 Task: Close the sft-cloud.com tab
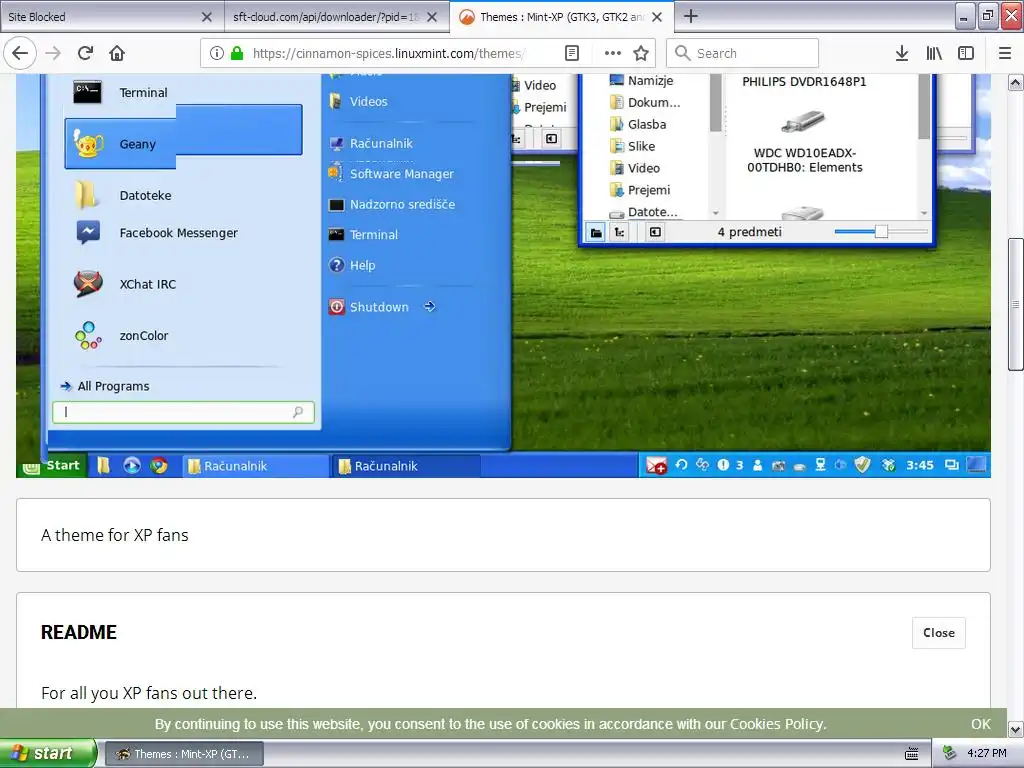click(432, 17)
